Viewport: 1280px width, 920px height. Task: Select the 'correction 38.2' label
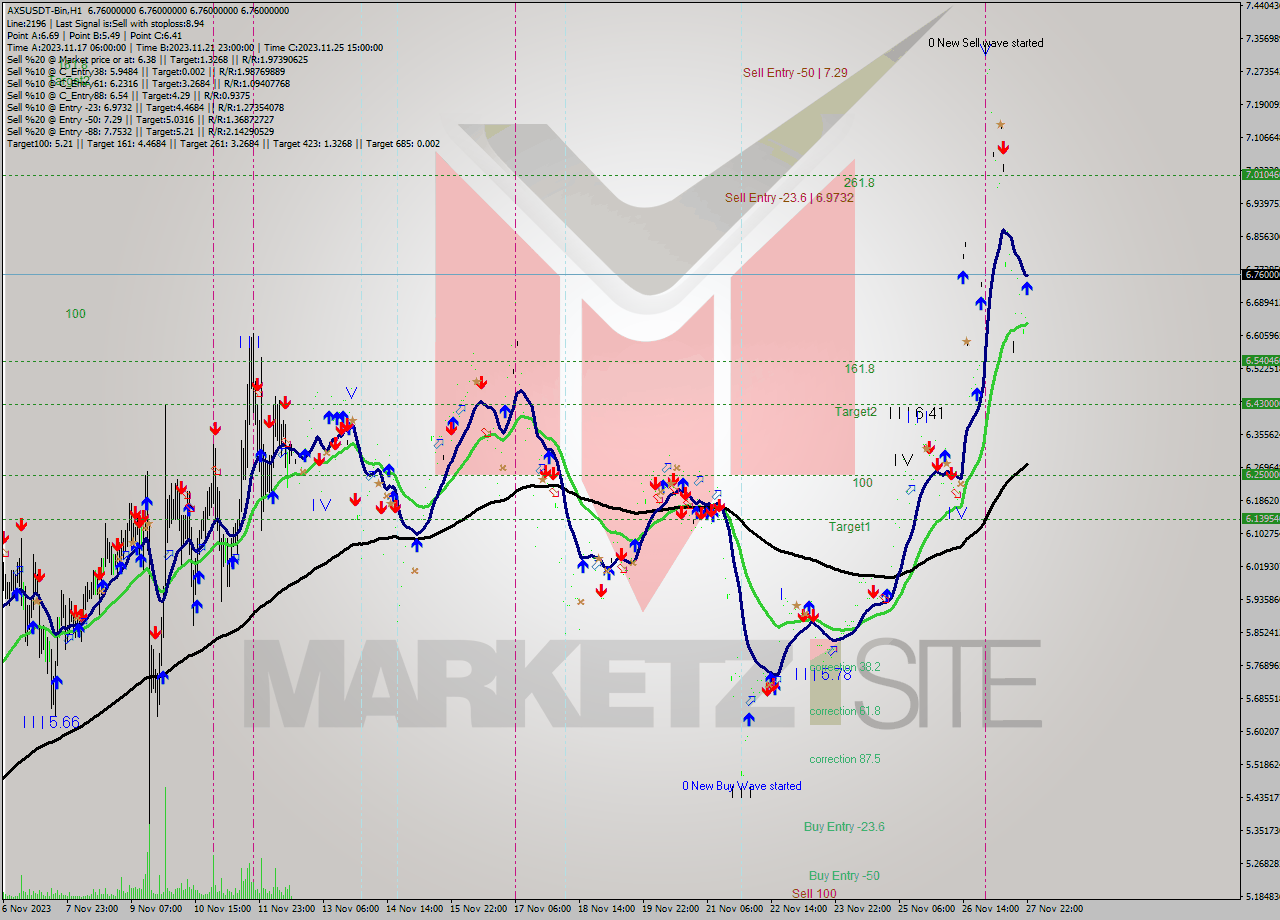pos(845,667)
